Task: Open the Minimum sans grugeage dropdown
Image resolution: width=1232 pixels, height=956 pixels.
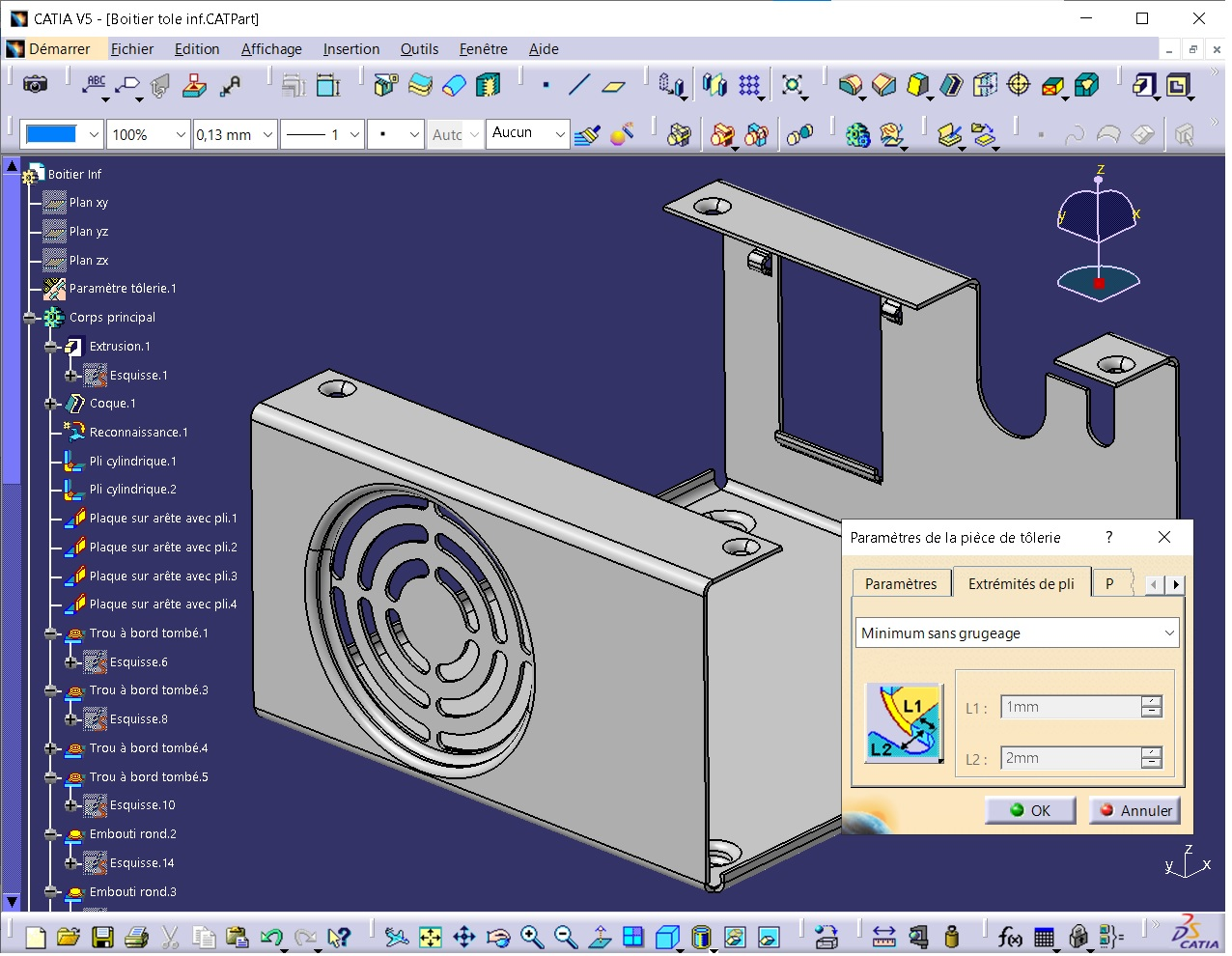Action: tap(1168, 633)
